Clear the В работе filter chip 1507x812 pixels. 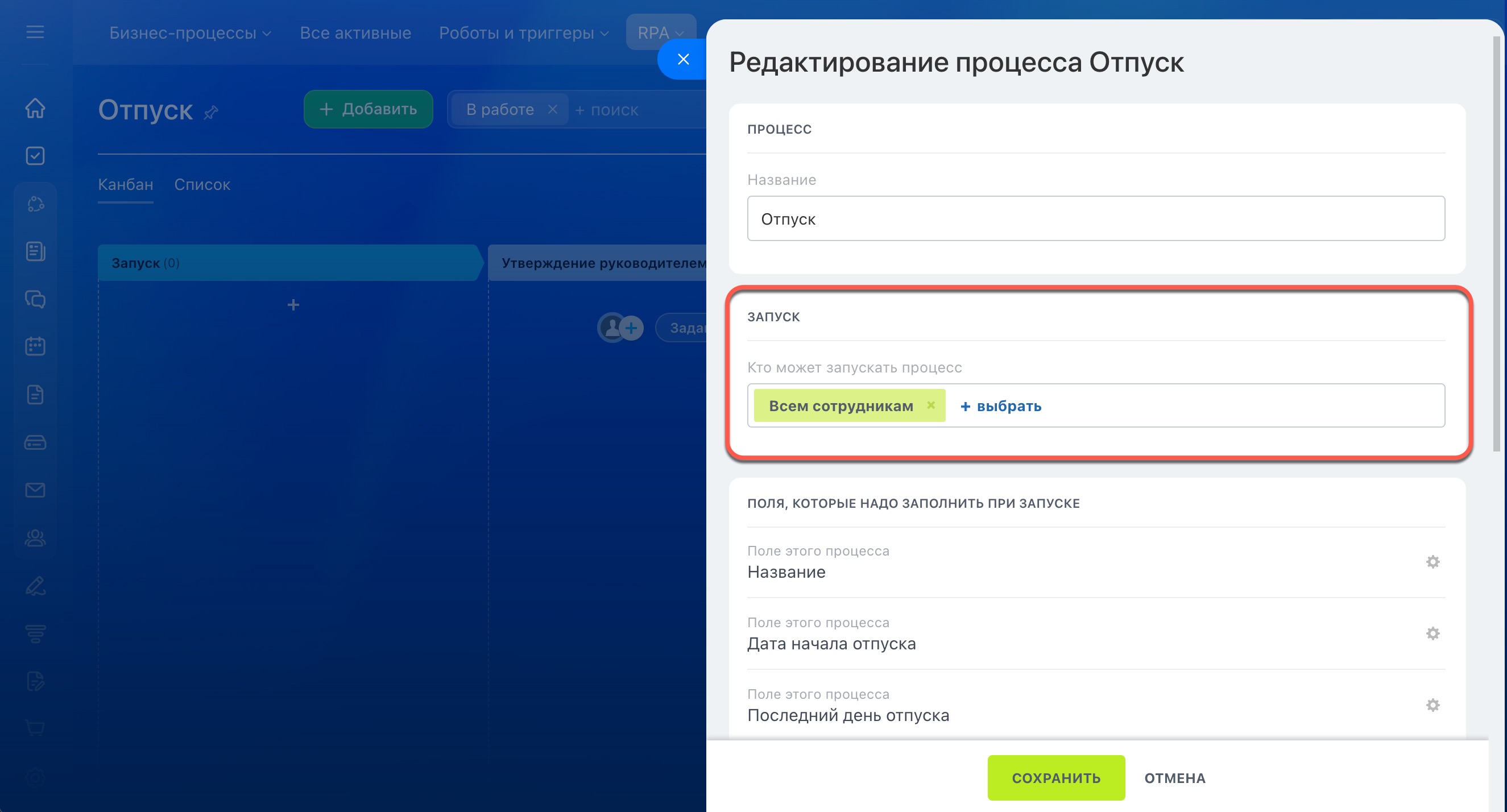coord(552,109)
